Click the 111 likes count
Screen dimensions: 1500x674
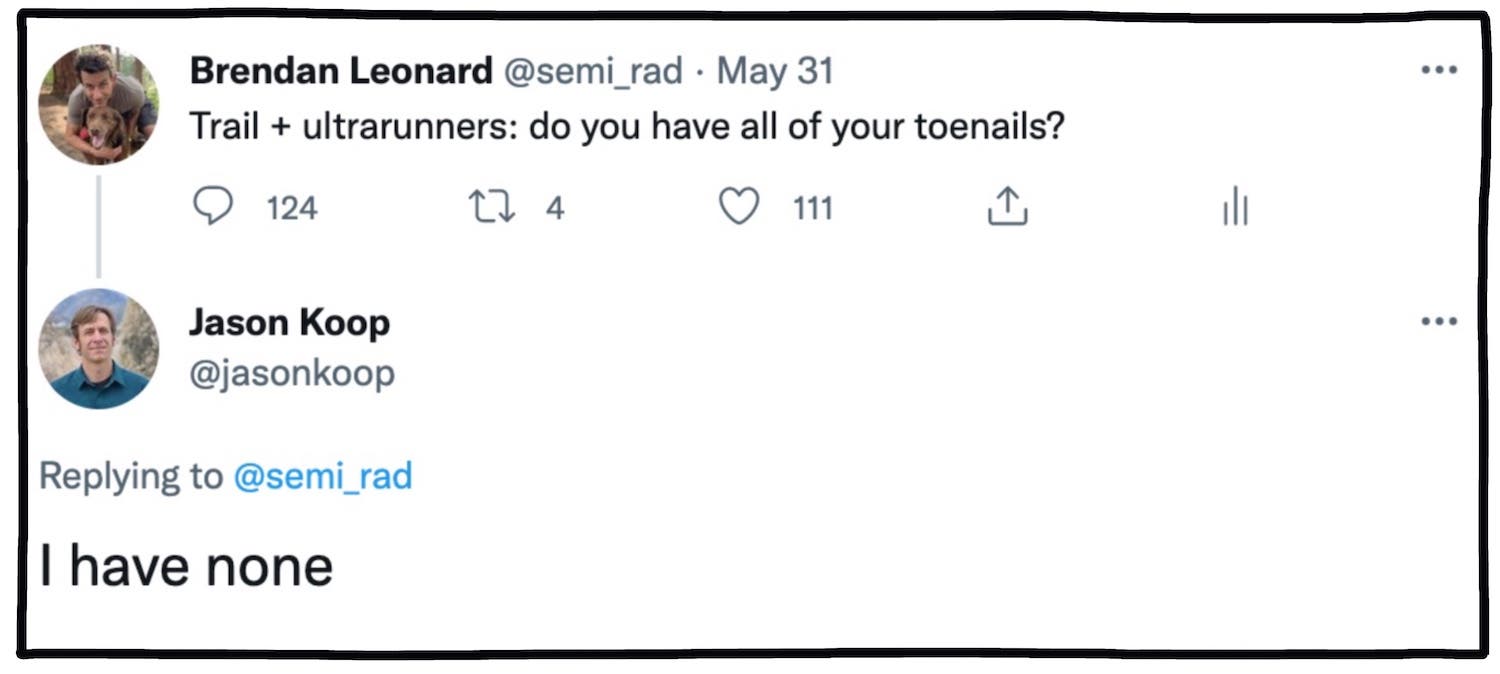pos(812,208)
